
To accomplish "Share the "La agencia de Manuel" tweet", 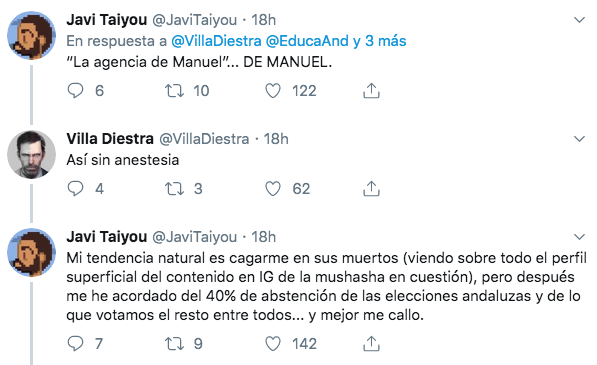I will pyautogui.click(x=371, y=91).
